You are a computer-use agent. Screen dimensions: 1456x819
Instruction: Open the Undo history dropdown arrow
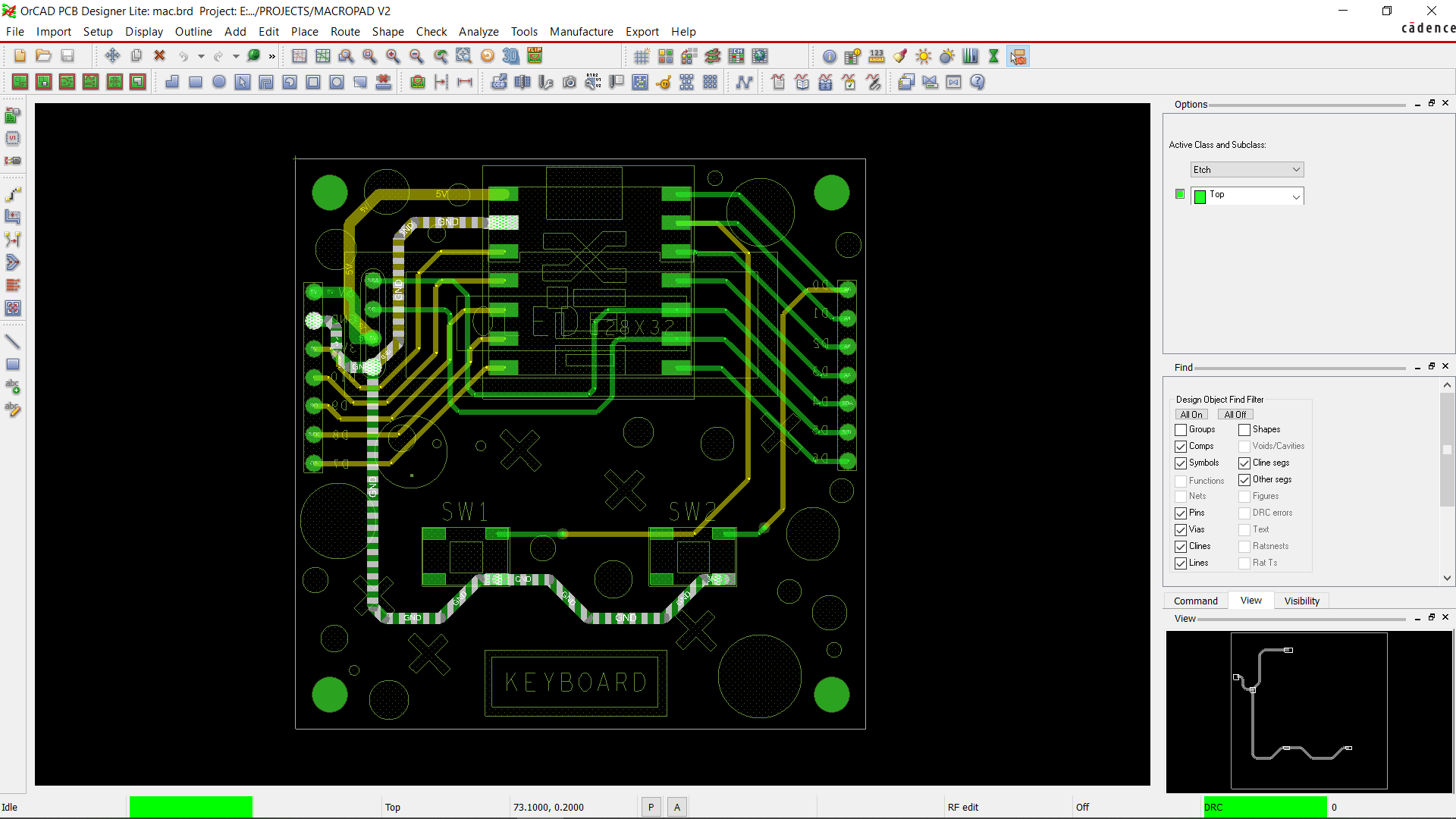[201, 56]
